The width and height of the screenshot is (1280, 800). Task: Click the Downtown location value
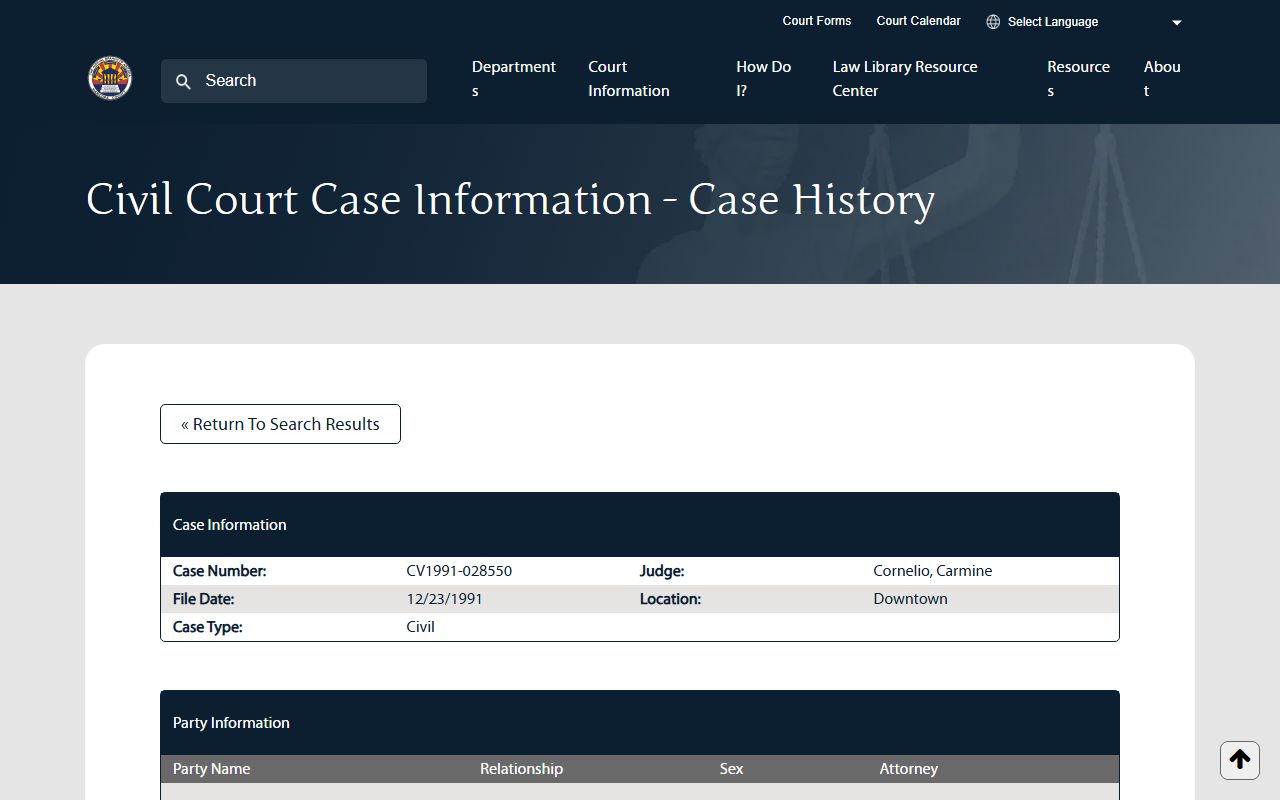tap(910, 599)
